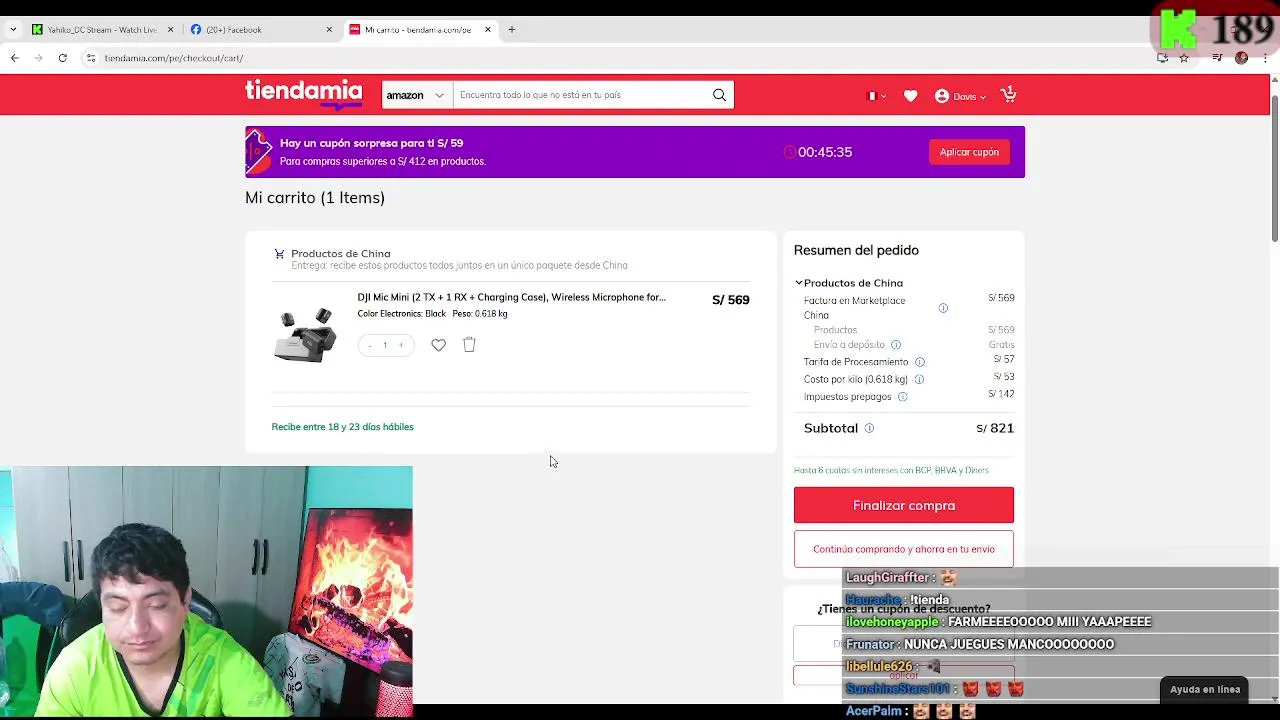Viewport: 1280px width, 720px height.
Task: Click the search magnifier icon
Action: (x=719, y=95)
